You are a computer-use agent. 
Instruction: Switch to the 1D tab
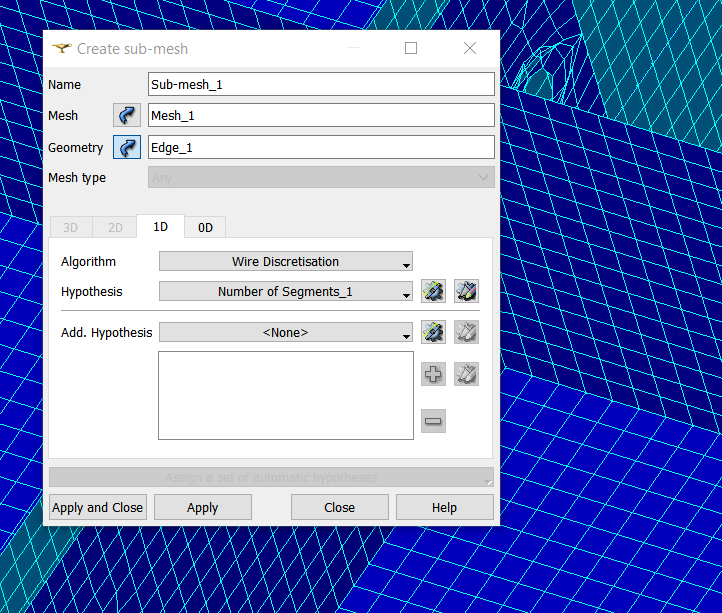[x=160, y=227]
